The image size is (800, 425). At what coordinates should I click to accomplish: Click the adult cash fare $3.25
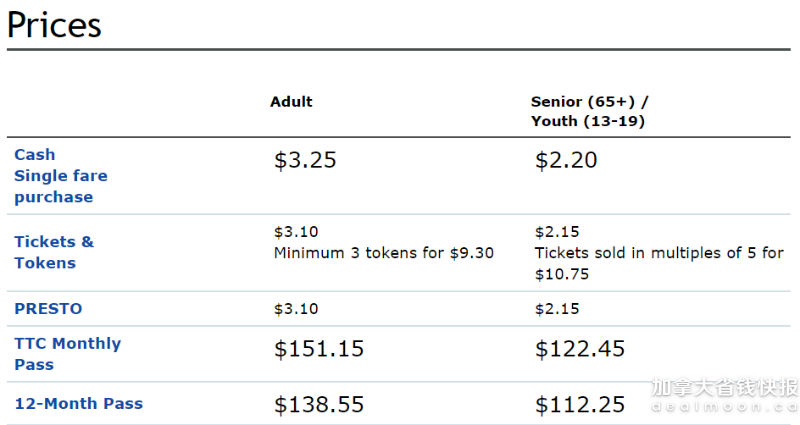(x=305, y=160)
